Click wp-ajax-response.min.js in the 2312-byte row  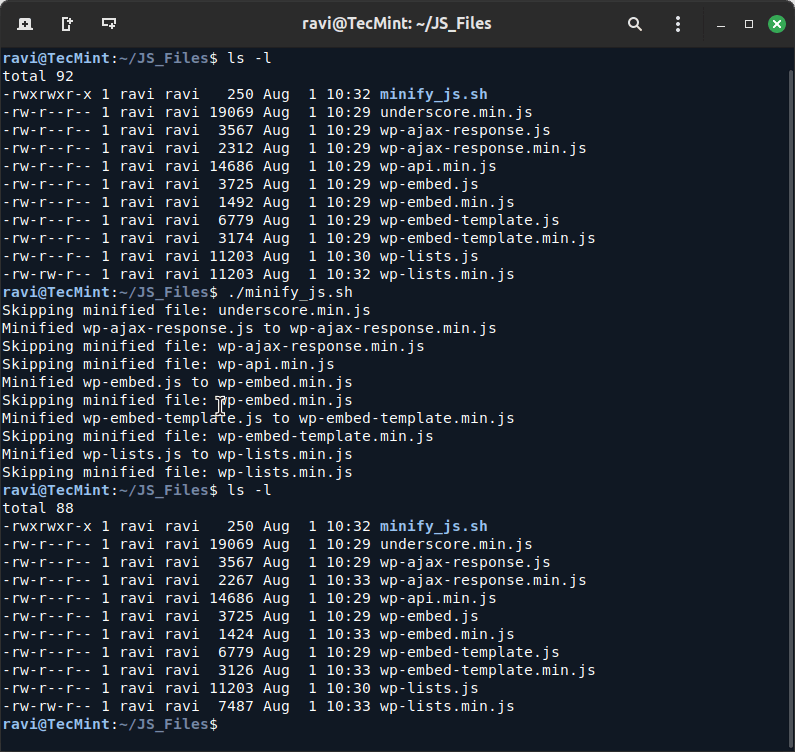pos(483,149)
